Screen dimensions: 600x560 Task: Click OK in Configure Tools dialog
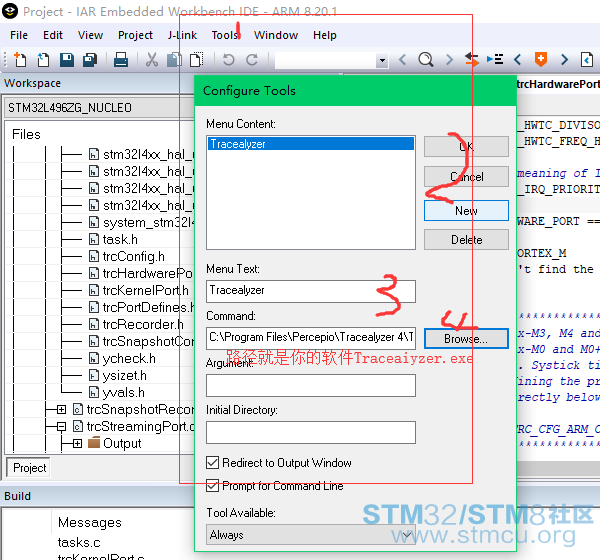point(466,147)
